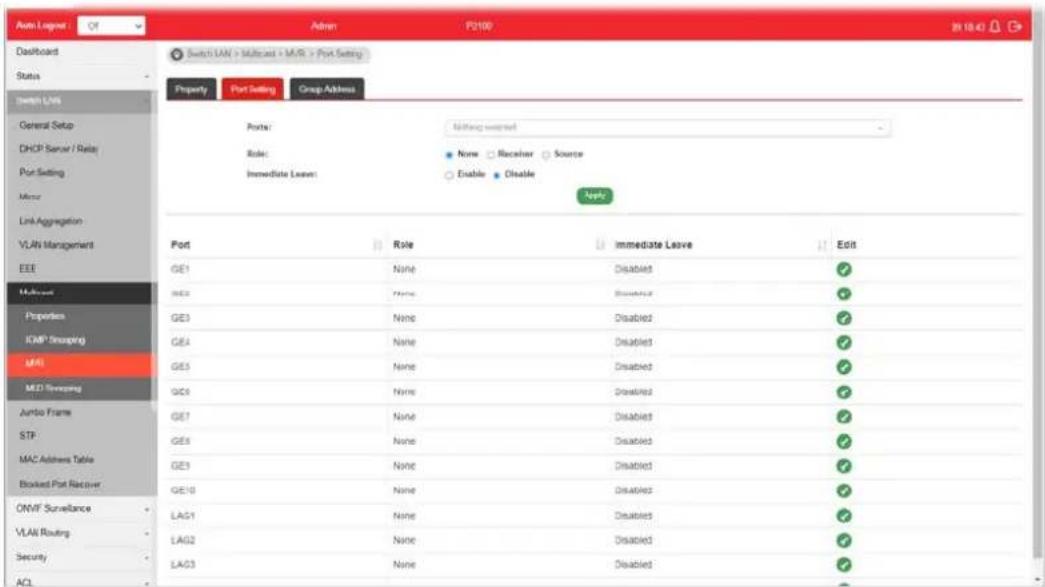Edit the GE10 port row
Viewport: 1045px width, 587px height.
[844, 490]
